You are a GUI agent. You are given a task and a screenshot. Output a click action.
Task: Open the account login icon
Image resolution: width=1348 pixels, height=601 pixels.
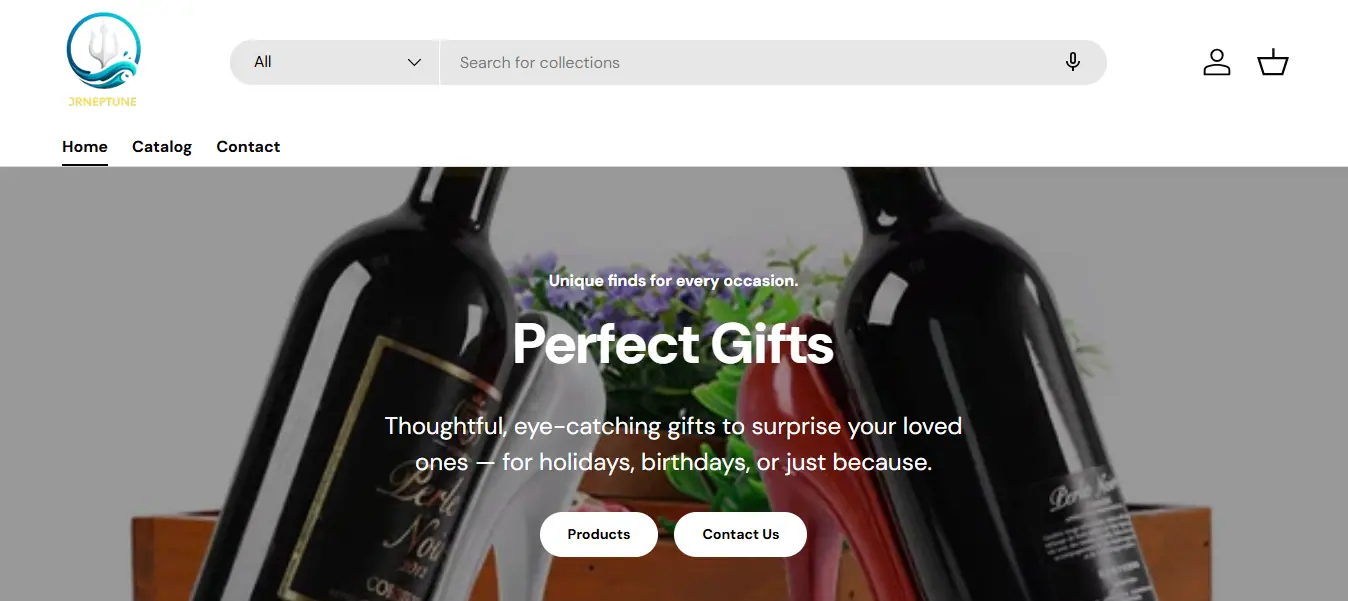(1216, 62)
